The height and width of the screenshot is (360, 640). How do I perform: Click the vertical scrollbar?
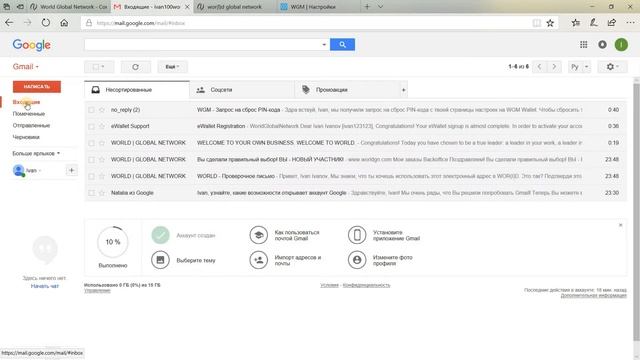(636, 212)
